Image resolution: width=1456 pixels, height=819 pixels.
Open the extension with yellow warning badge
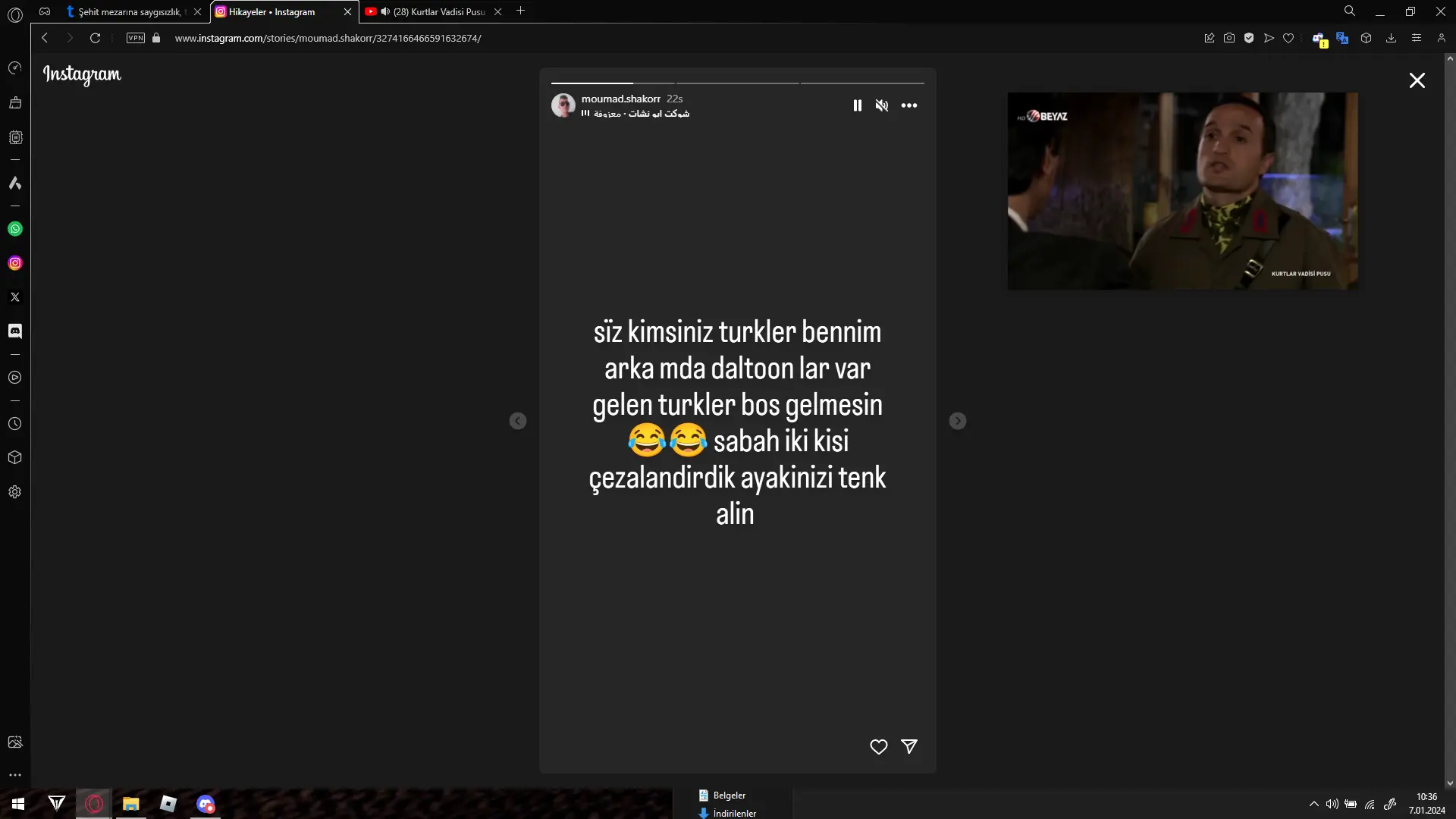click(1319, 39)
